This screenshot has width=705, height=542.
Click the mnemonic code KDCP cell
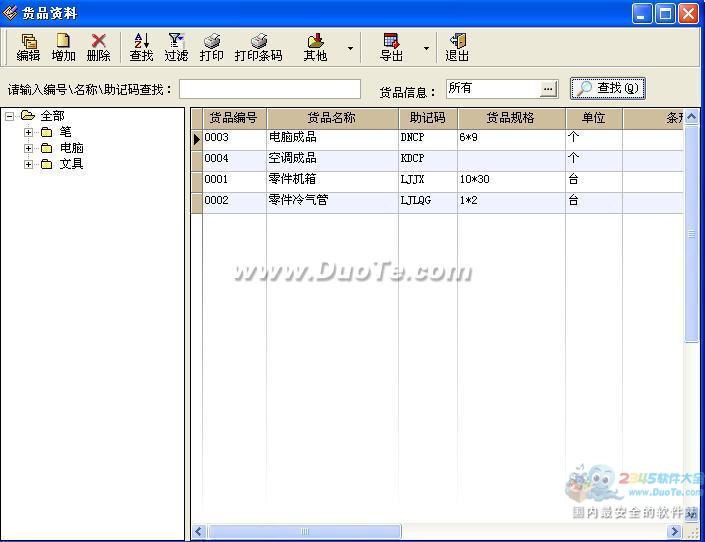pos(428,159)
